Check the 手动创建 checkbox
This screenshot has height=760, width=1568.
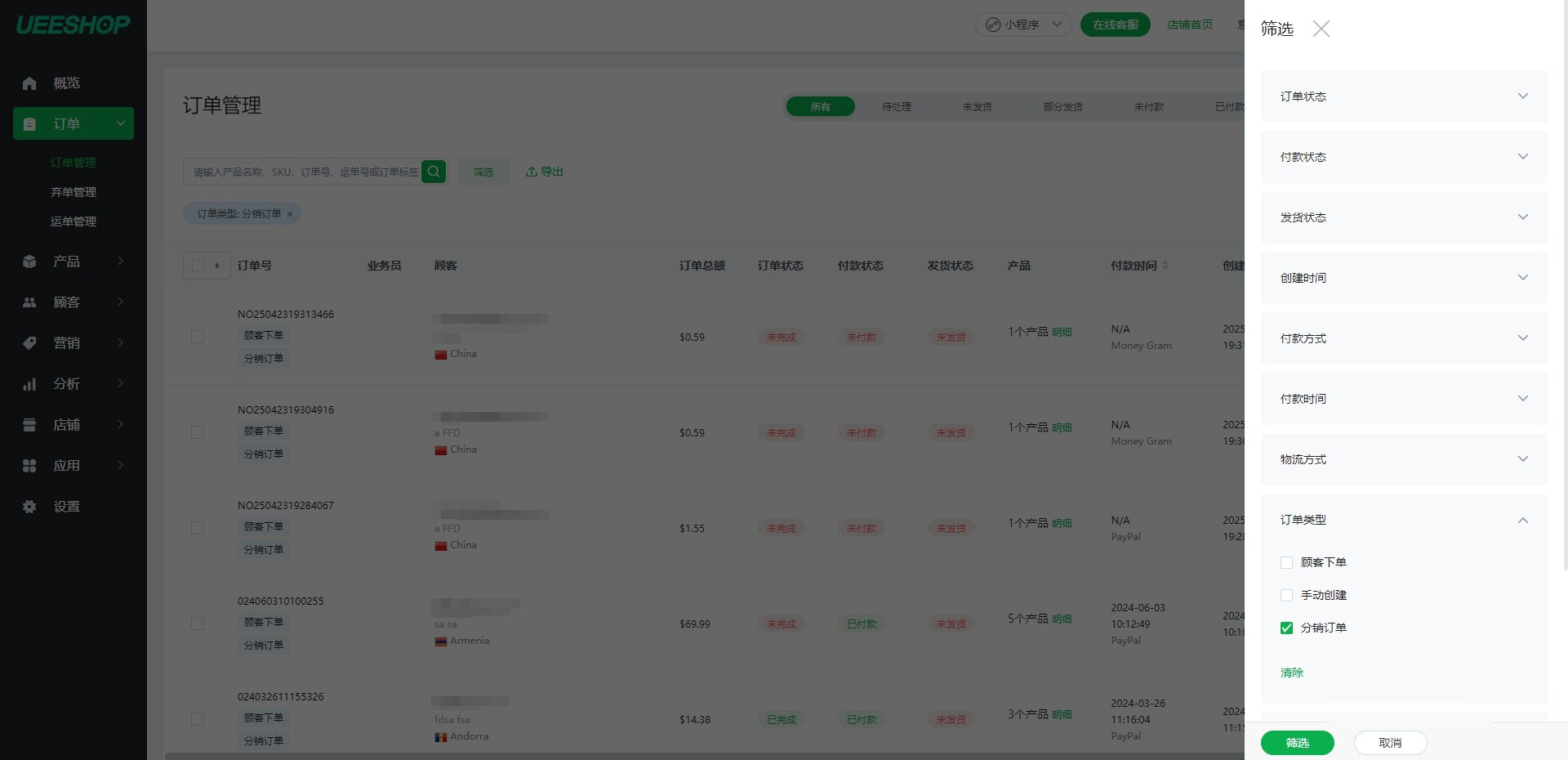[x=1286, y=595]
